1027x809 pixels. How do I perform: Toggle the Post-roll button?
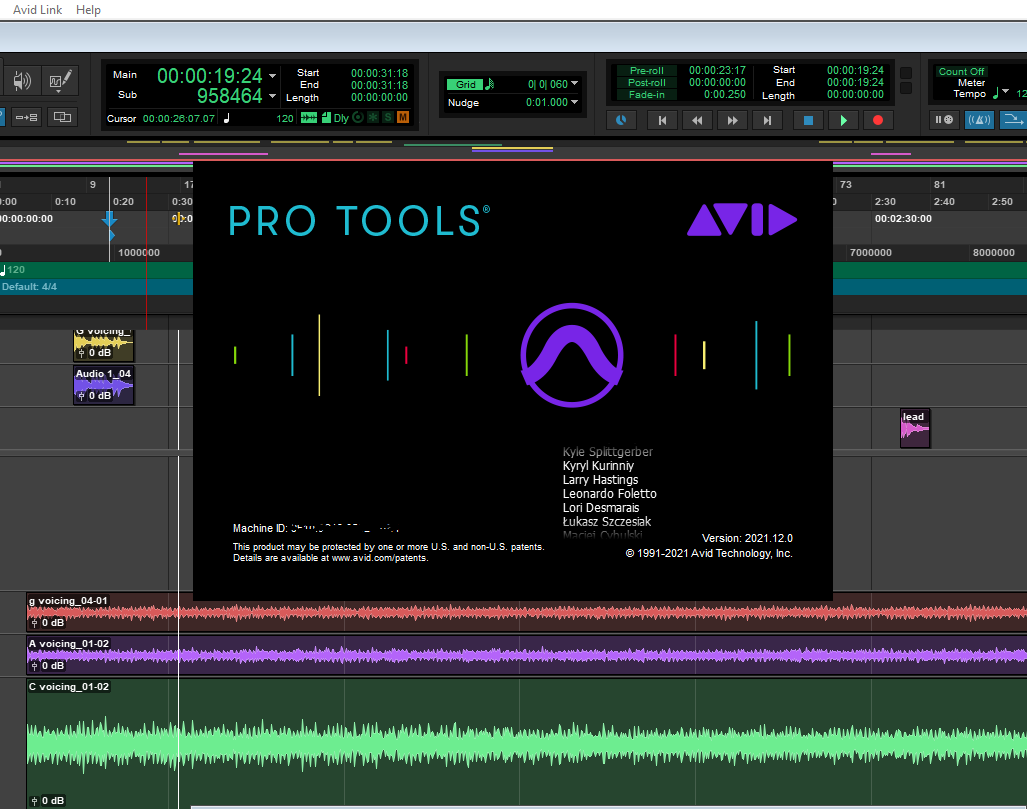tap(646, 83)
